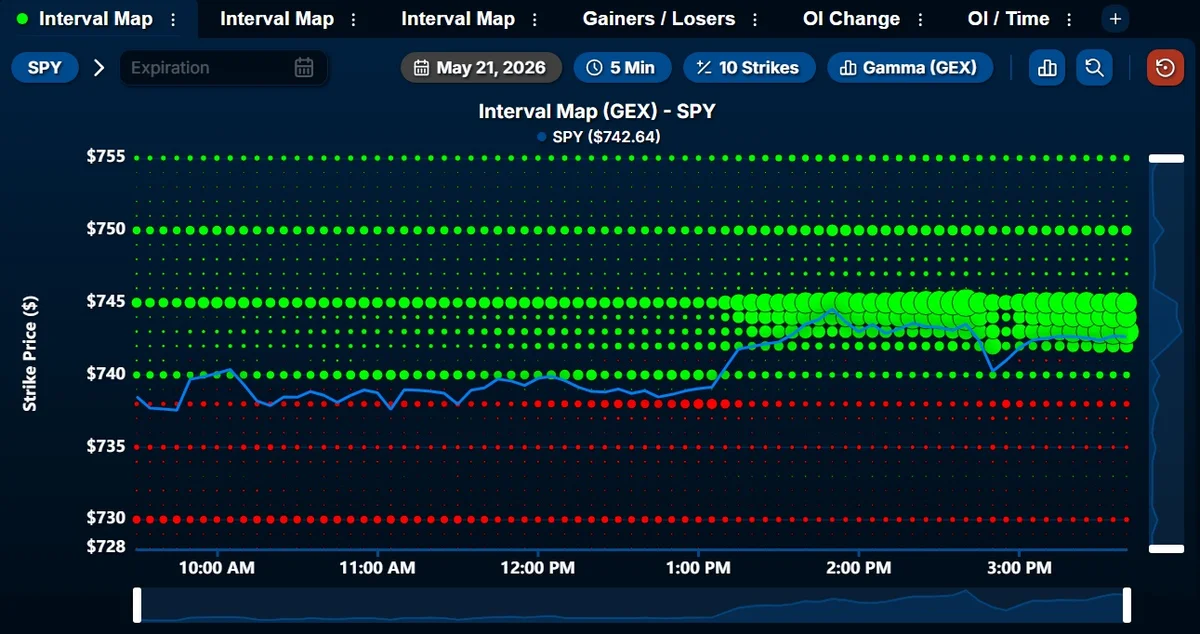Image resolution: width=1200 pixels, height=634 pixels.
Task: Click the 2:00 PM time axis label
Action: [859, 568]
